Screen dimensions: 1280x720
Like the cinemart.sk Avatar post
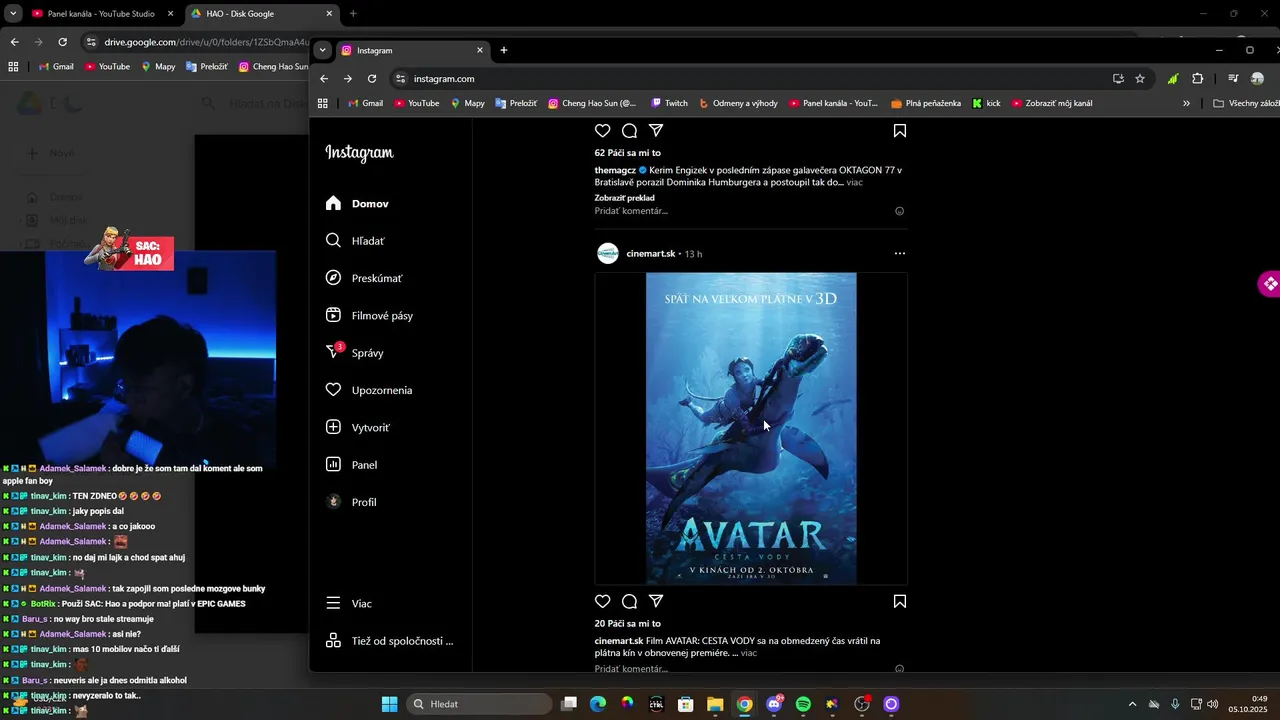tap(603, 601)
